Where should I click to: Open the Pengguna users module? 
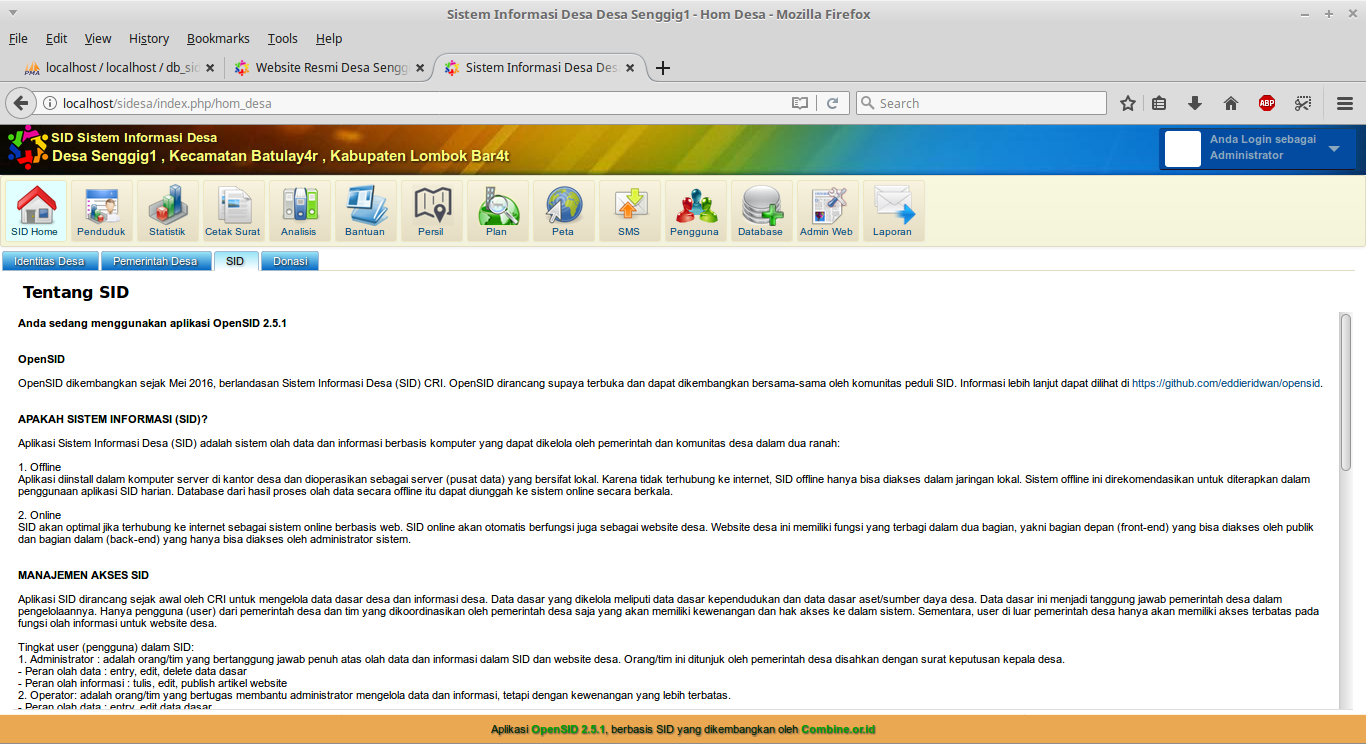click(x=695, y=211)
